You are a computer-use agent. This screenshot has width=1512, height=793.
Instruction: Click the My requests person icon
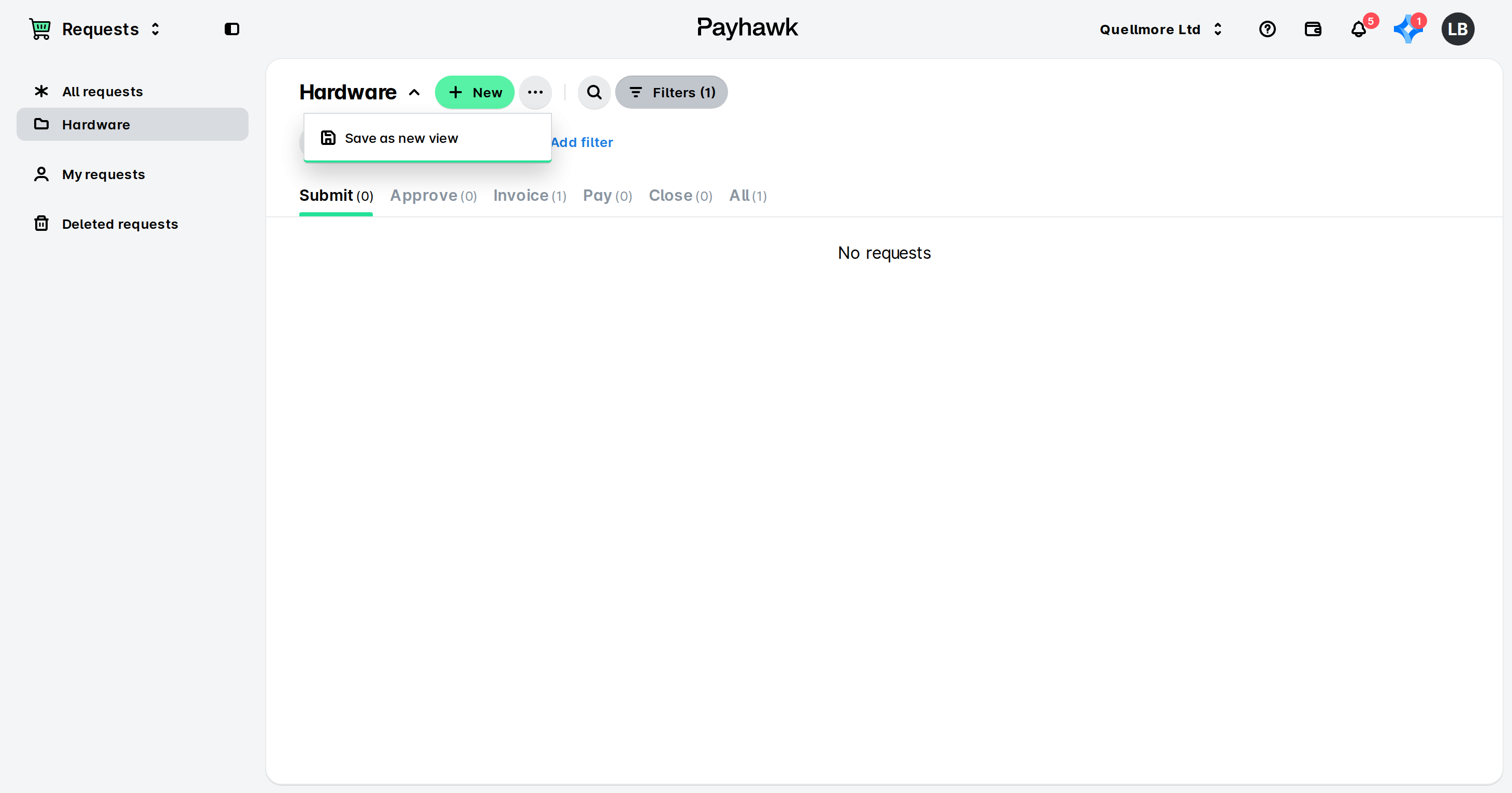[41, 174]
